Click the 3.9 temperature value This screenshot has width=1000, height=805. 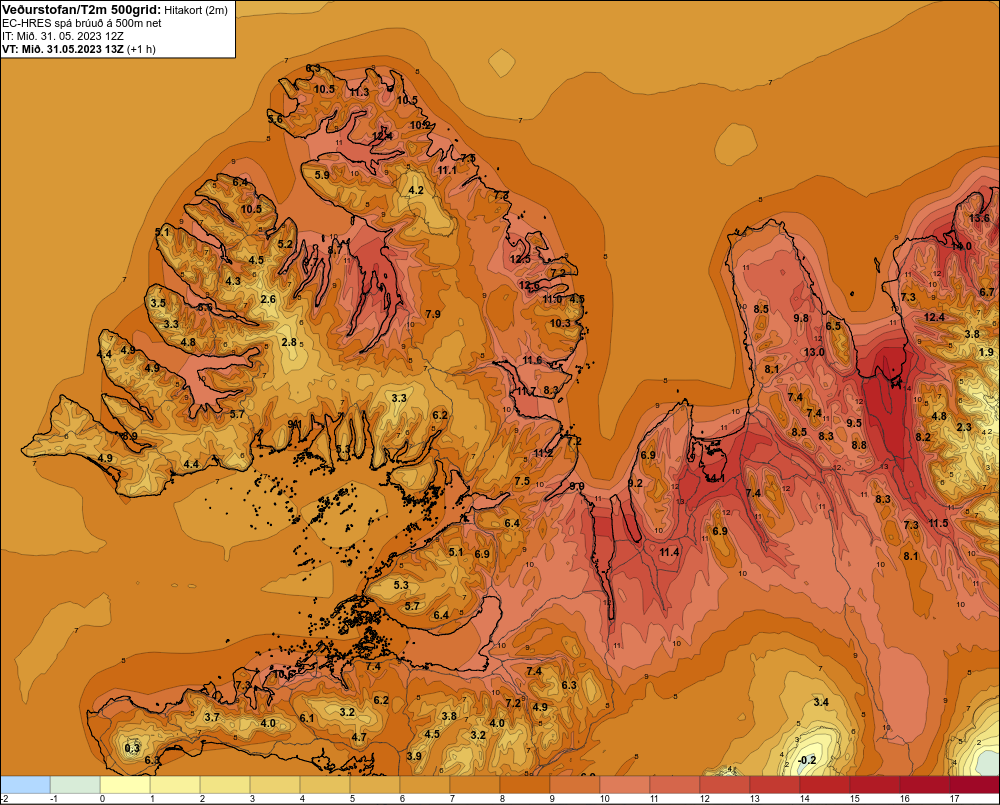pos(413,756)
